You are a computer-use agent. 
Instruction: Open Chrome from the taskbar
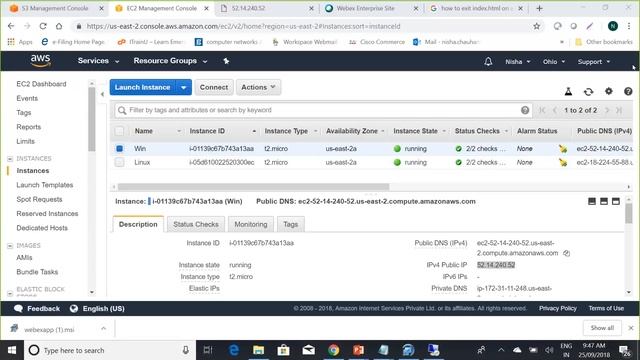coord(333,350)
